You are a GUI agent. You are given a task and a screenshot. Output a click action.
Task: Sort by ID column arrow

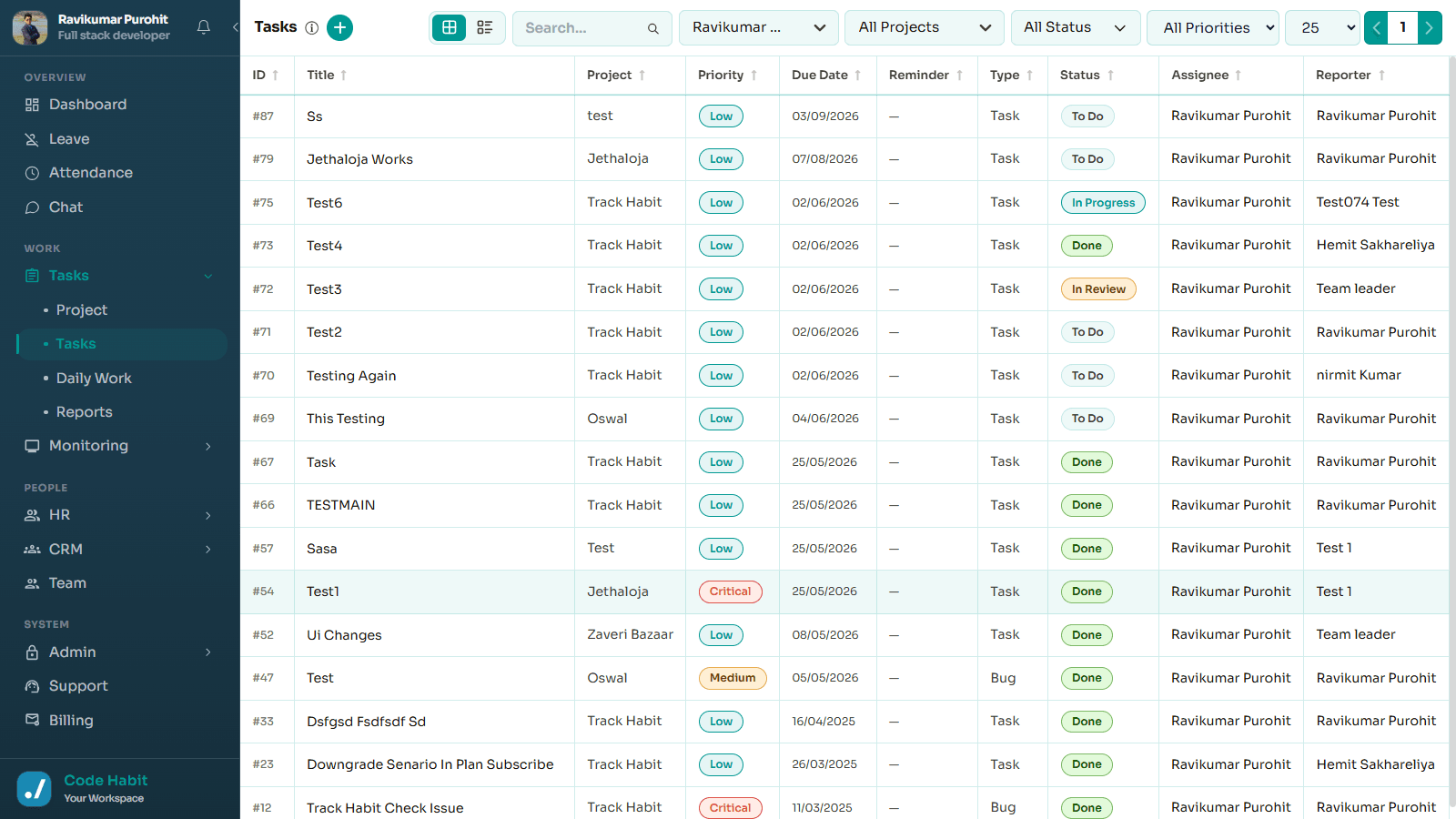pyautogui.click(x=276, y=76)
